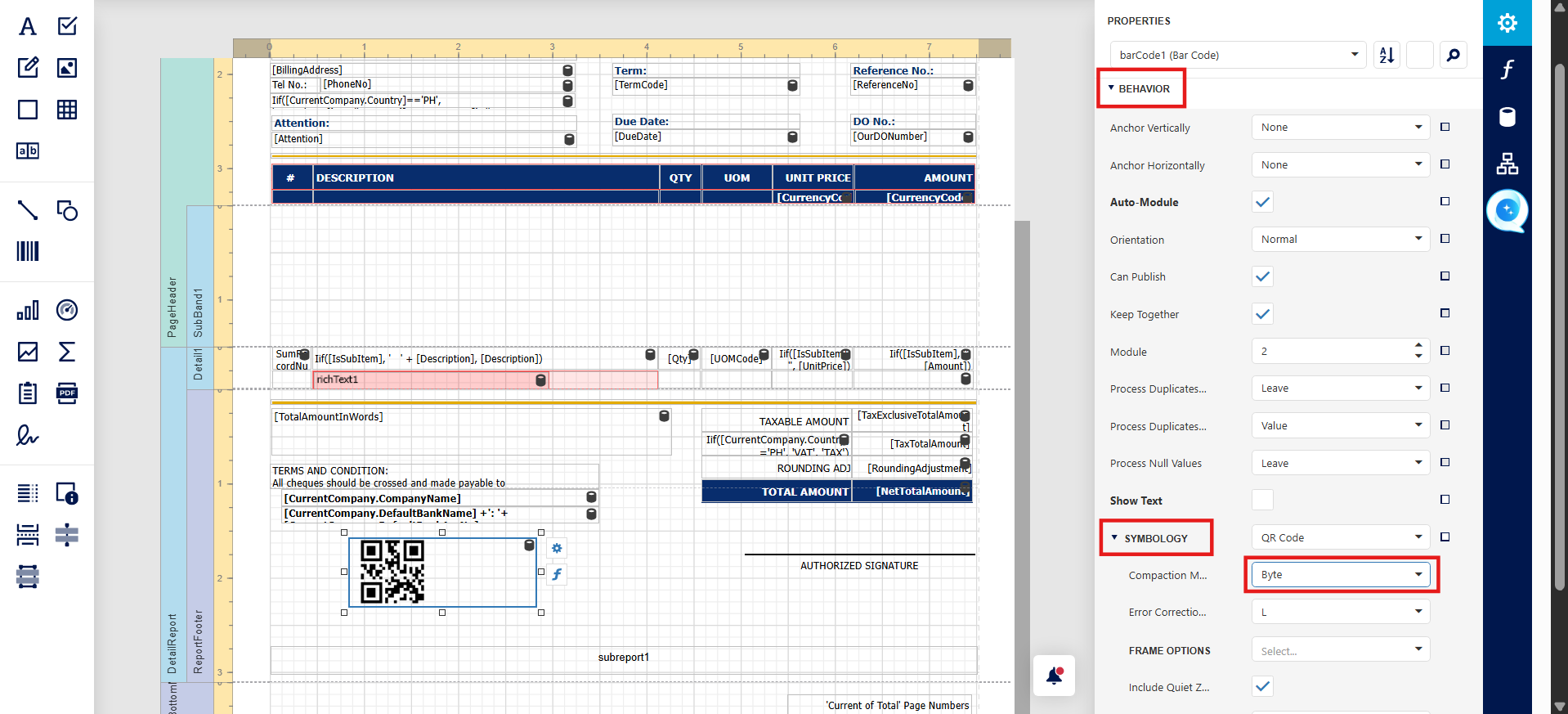Choose the Gauge control tool

pyautogui.click(x=67, y=310)
